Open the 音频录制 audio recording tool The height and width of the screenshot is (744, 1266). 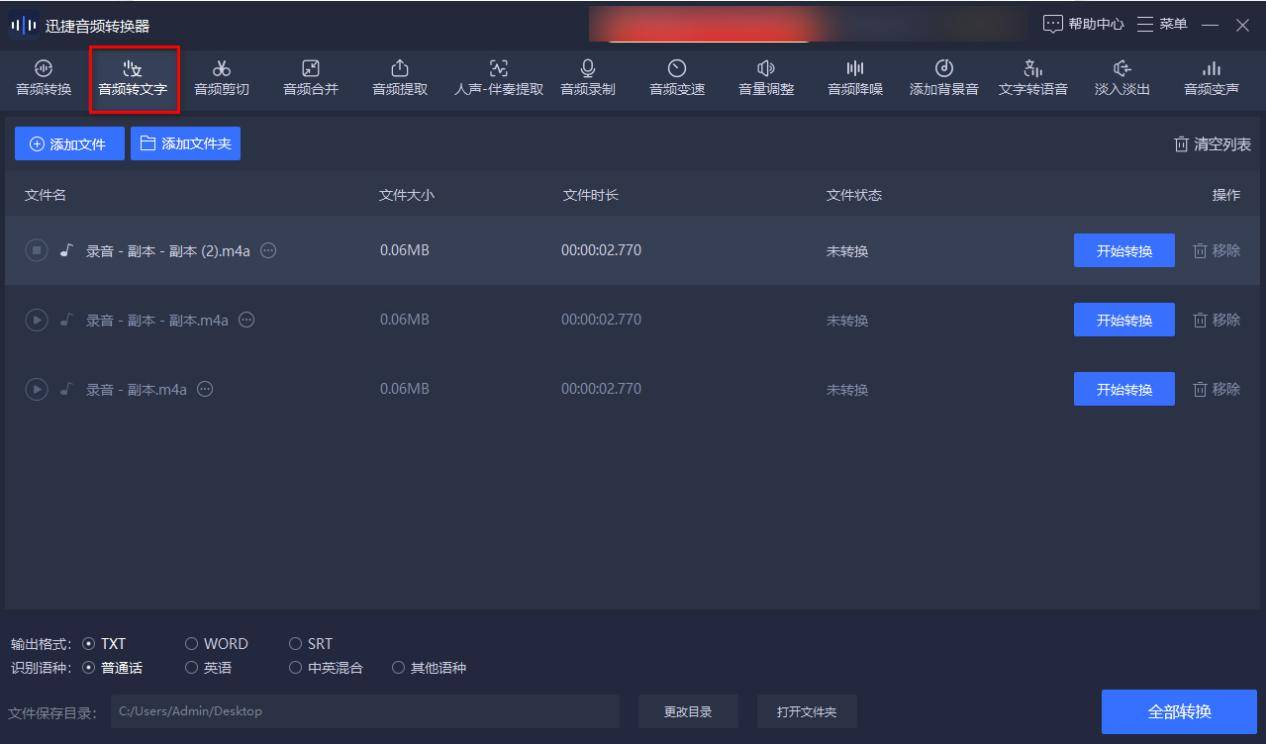(588, 79)
